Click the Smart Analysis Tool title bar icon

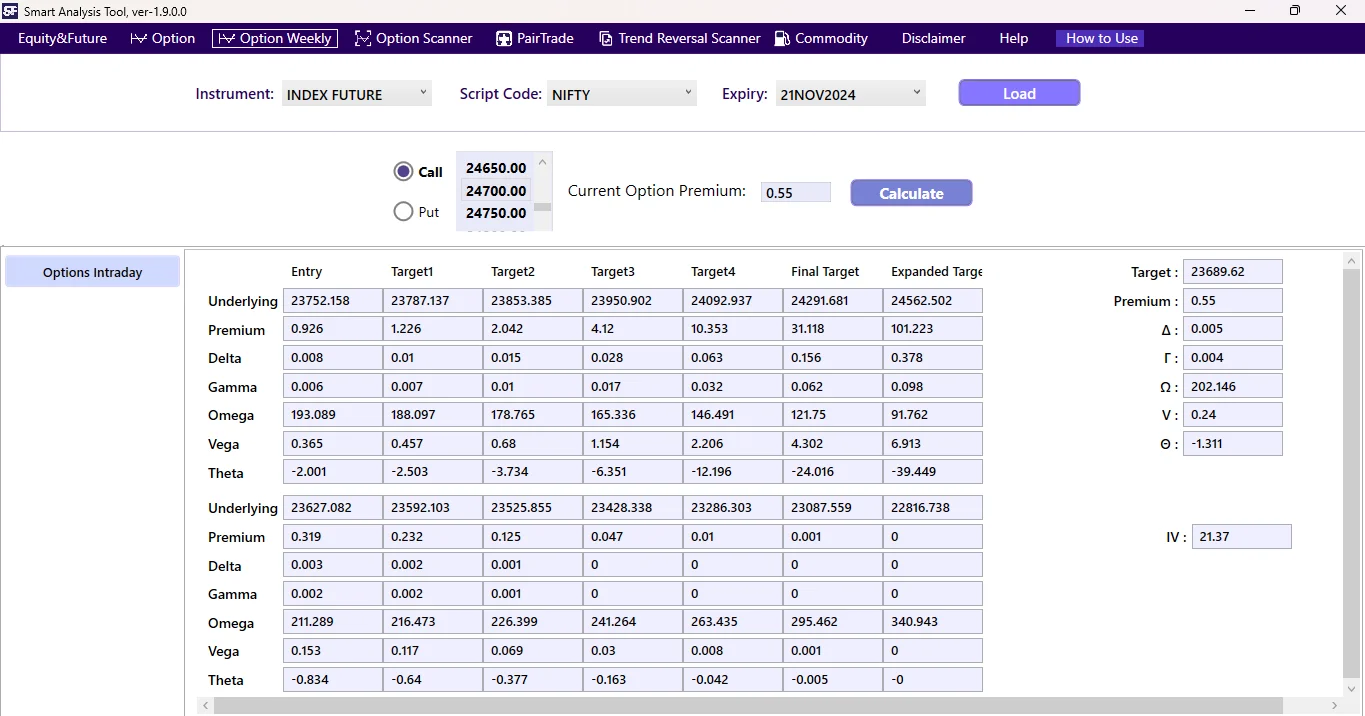click(x=11, y=11)
